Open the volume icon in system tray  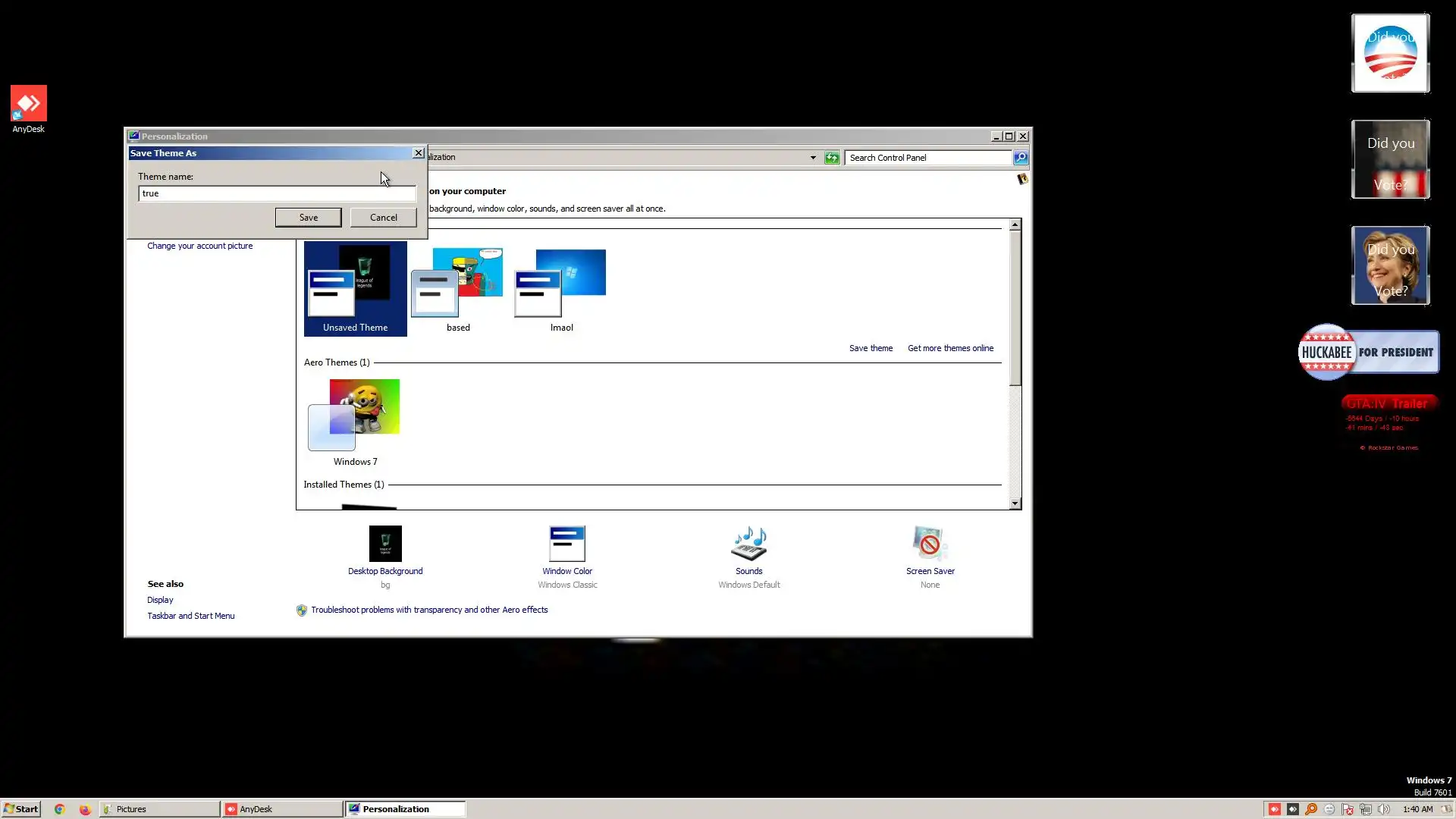1384,809
